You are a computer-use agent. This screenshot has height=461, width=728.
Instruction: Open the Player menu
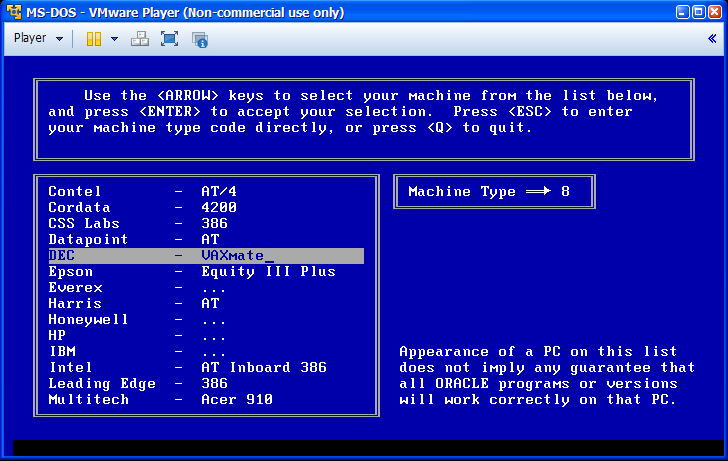30,38
